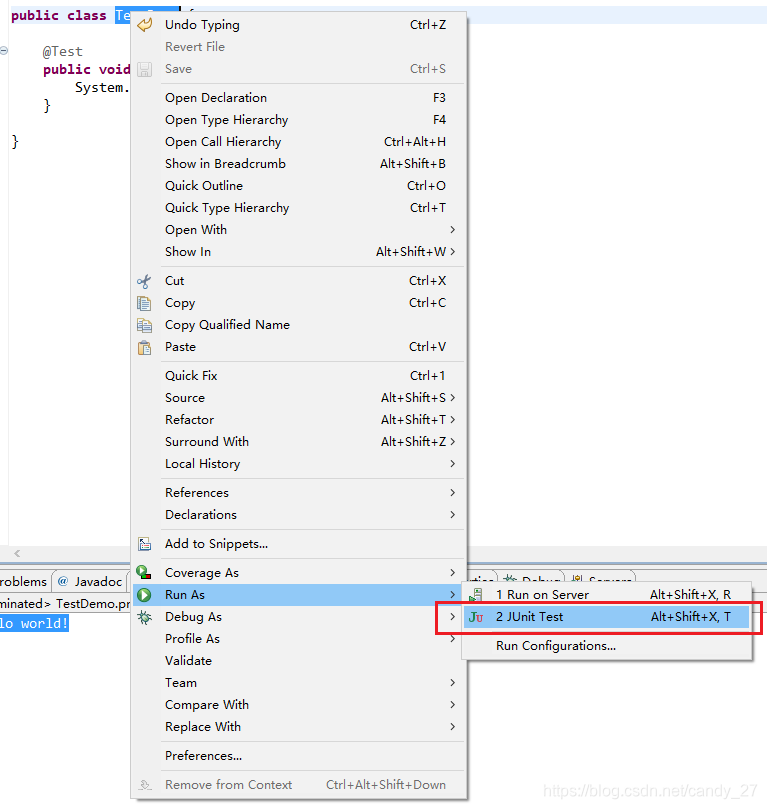767x809 pixels.
Task: Choose Quick Type Hierarchy
Action: [299, 208]
